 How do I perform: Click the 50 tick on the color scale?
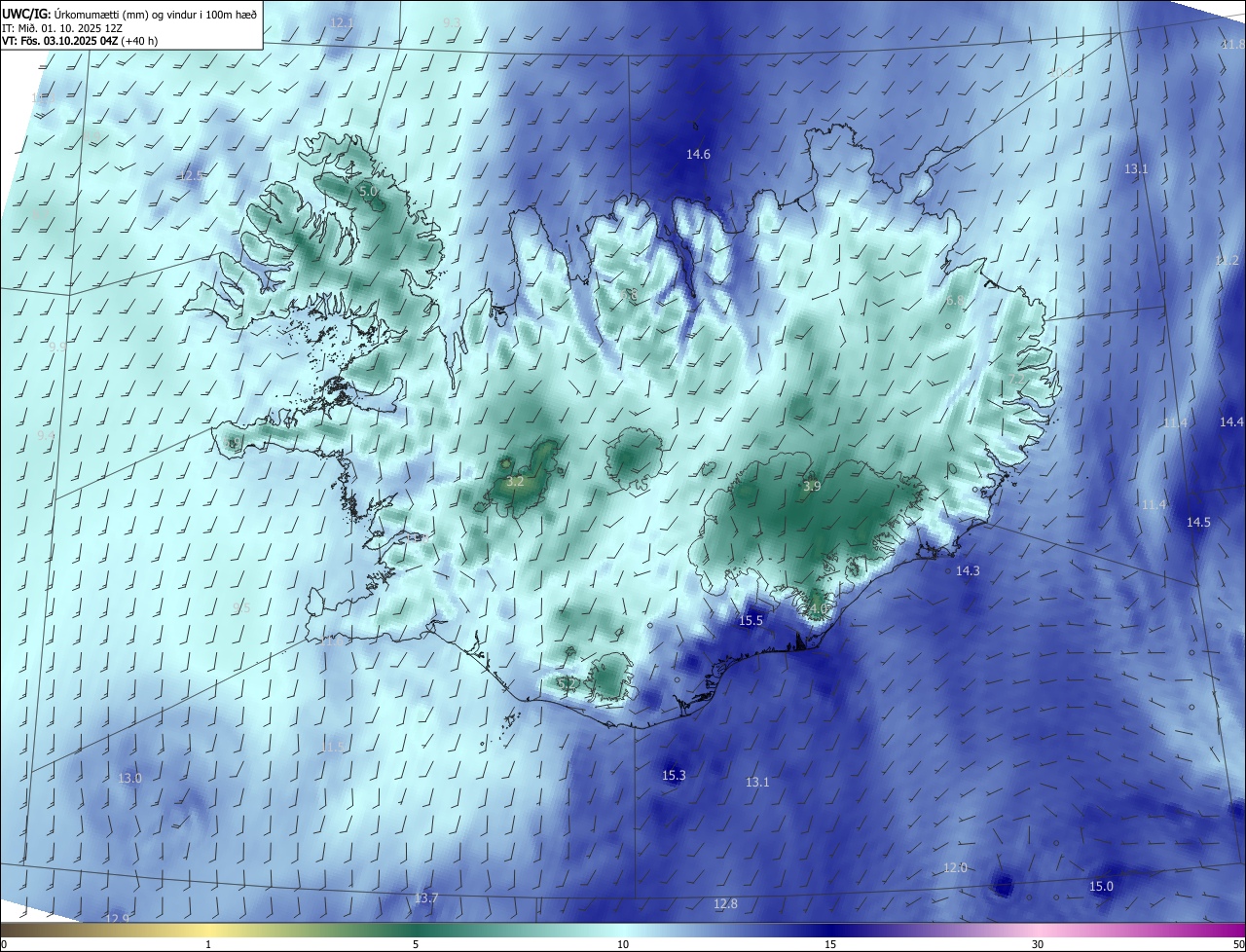(1238, 944)
